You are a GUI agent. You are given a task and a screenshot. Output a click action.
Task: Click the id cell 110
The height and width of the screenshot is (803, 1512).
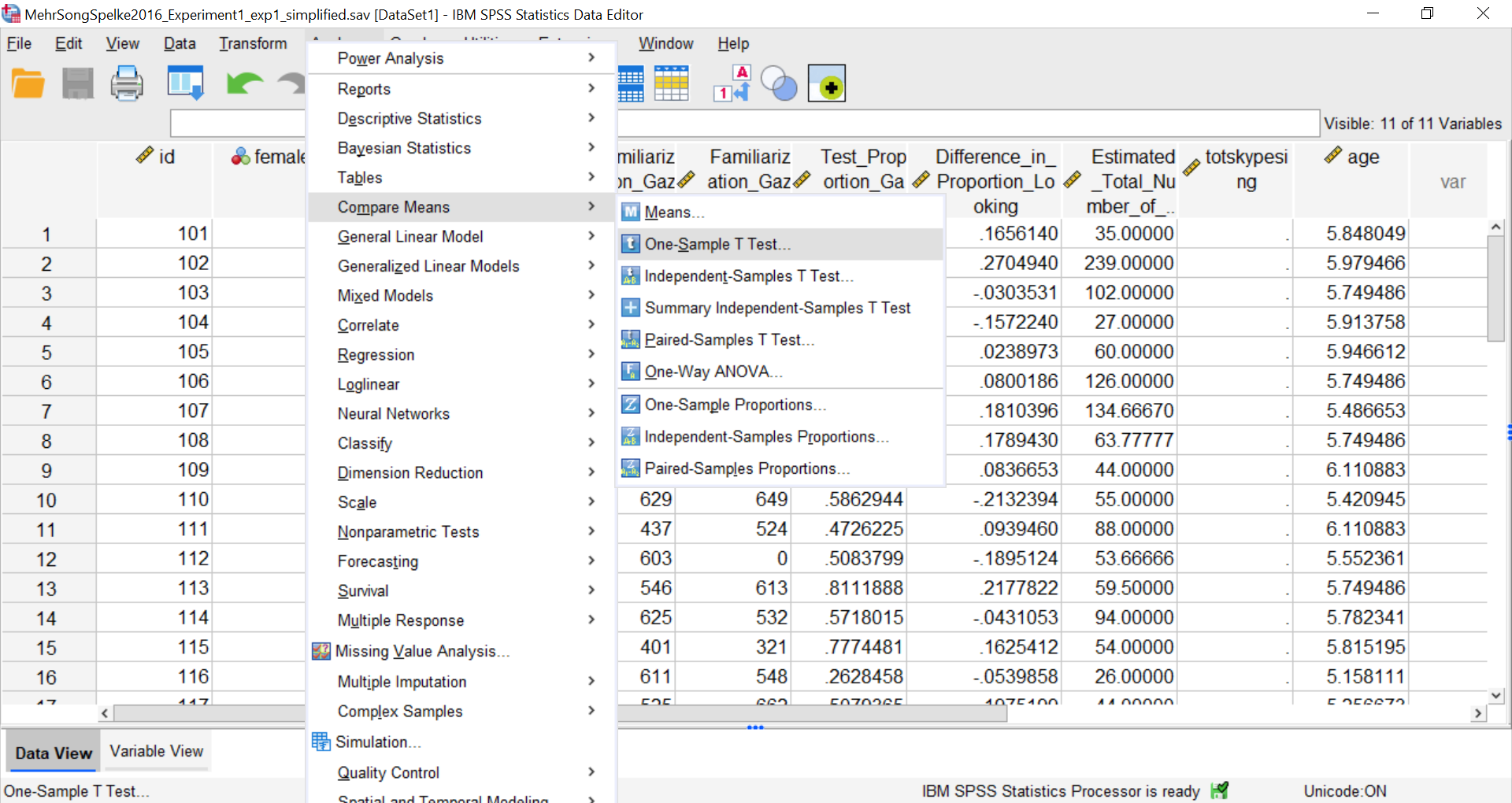point(155,500)
